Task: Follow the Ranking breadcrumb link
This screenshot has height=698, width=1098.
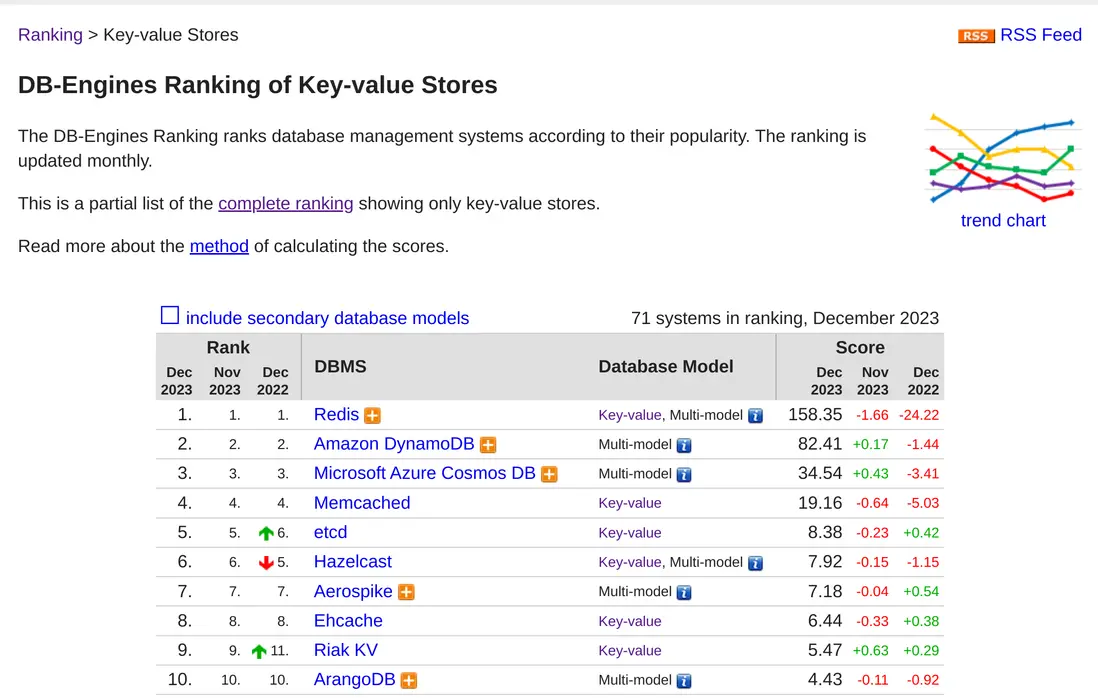Action: 50,34
